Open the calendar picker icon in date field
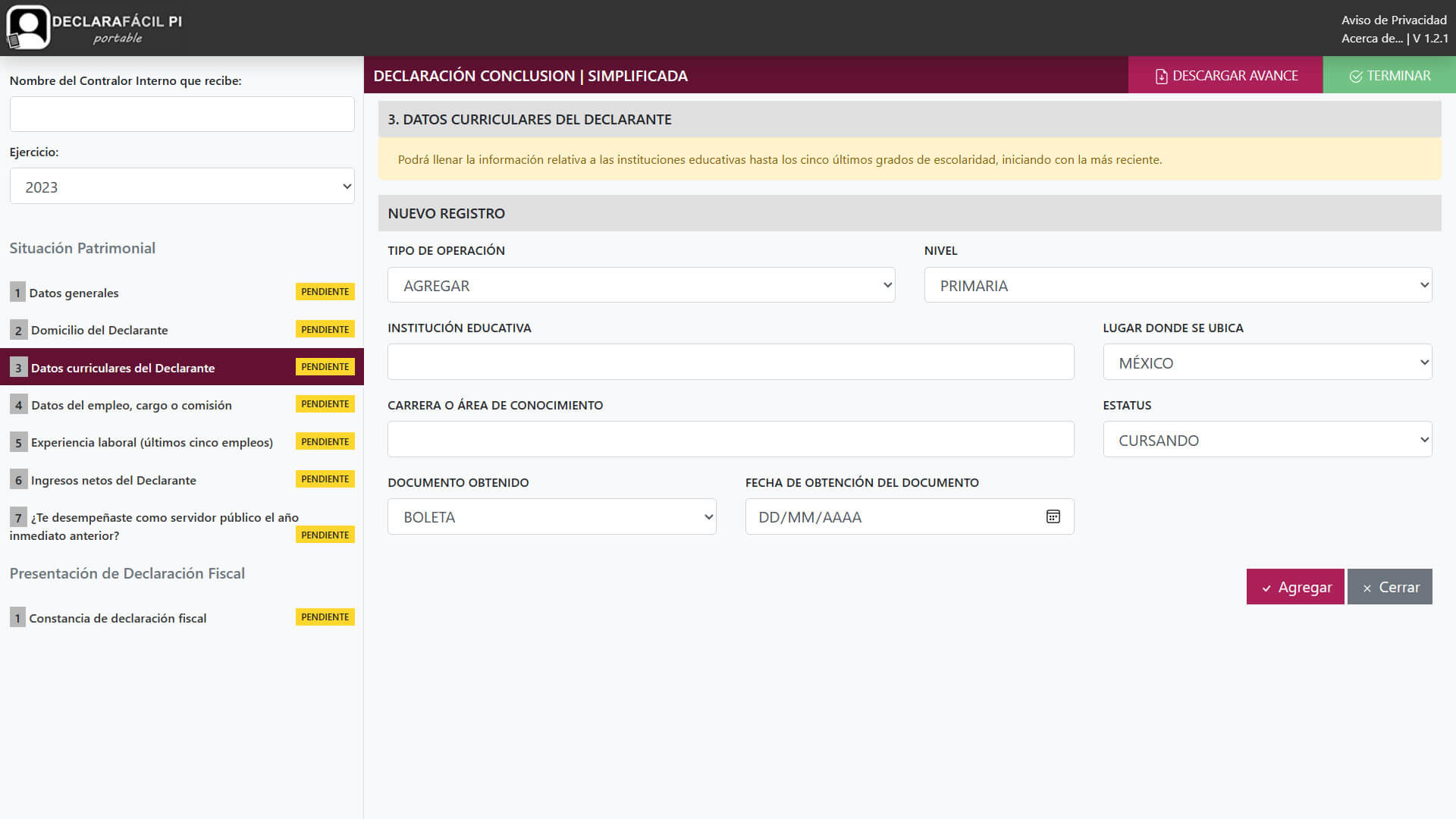 [x=1053, y=516]
